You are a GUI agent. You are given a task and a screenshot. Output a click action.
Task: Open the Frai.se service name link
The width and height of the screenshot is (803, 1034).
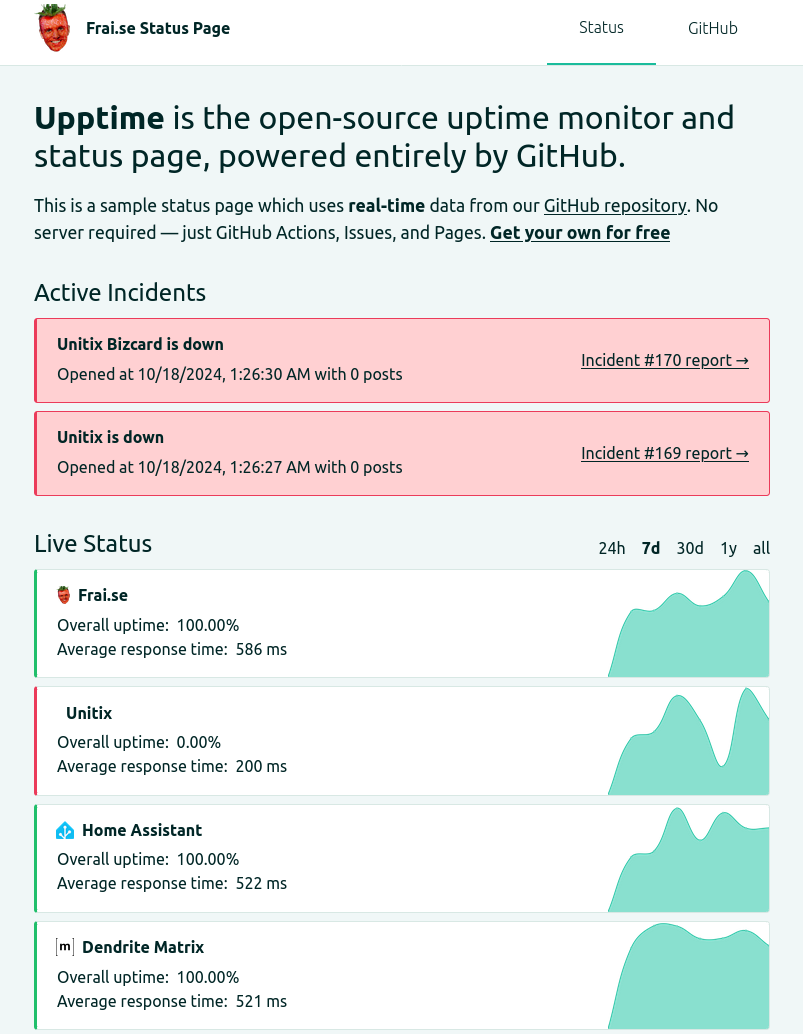[103, 595]
